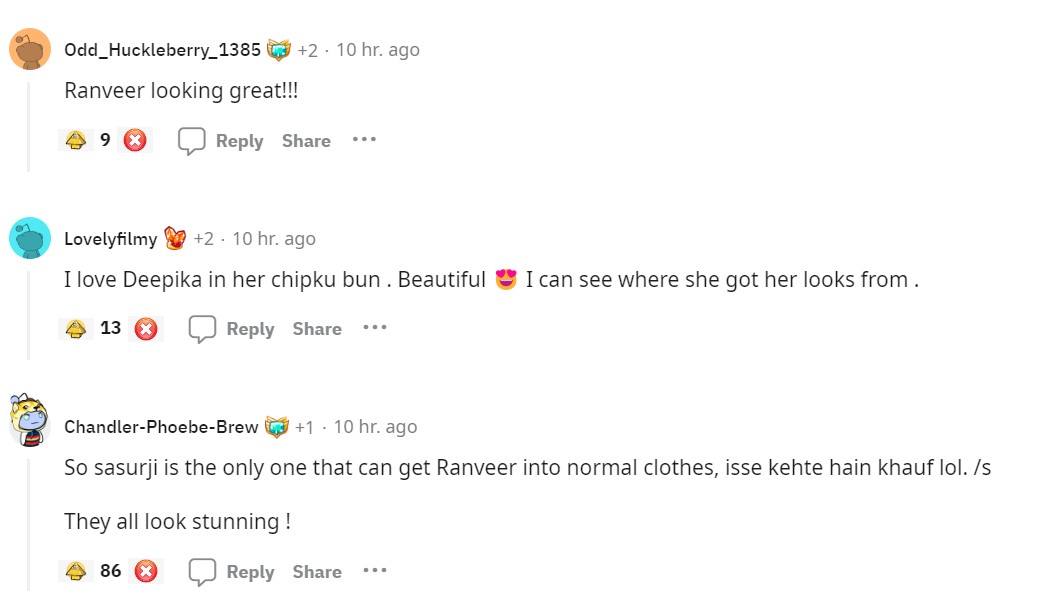Click Lovelyfilmy's teal avatar
This screenshot has width=1044, height=591.
(x=30, y=238)
